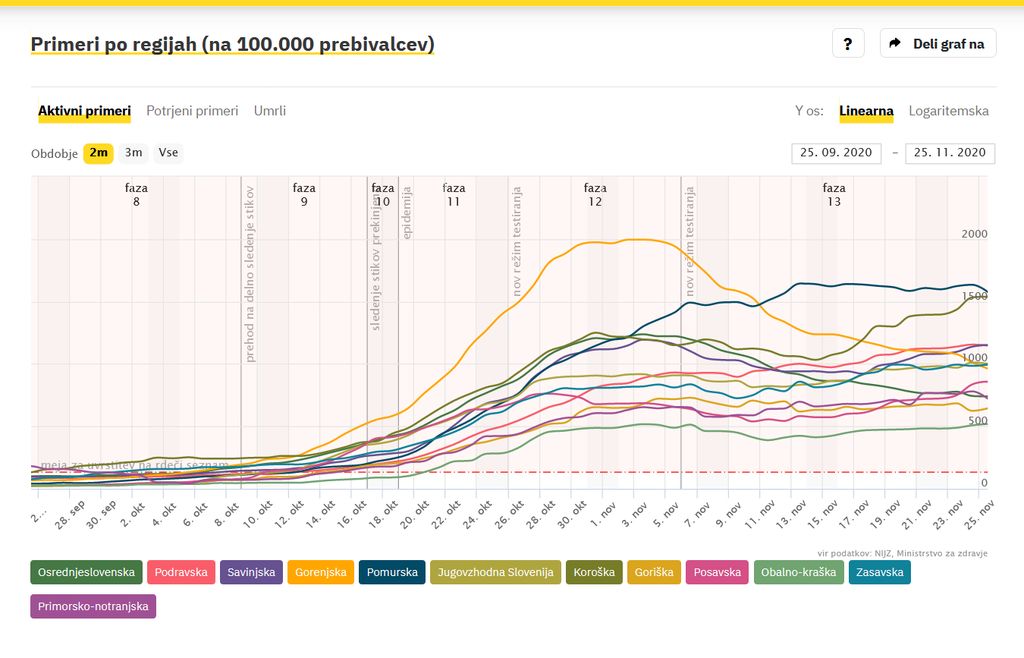Set Y axis to Linearna scale

pyautogui.click(x=866, y=111)
